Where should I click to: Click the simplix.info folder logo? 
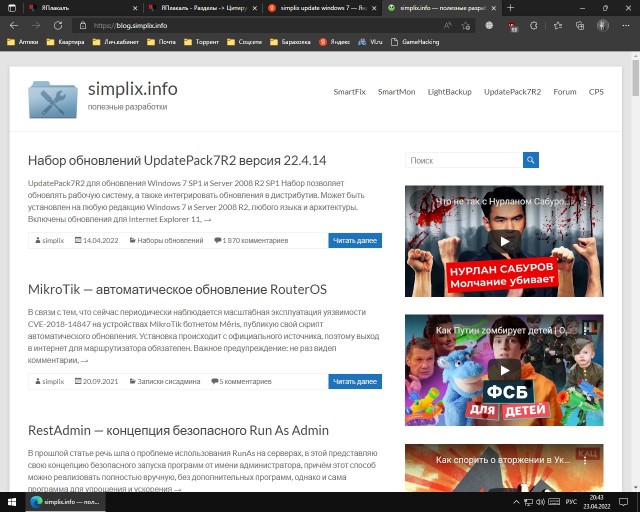53,100
